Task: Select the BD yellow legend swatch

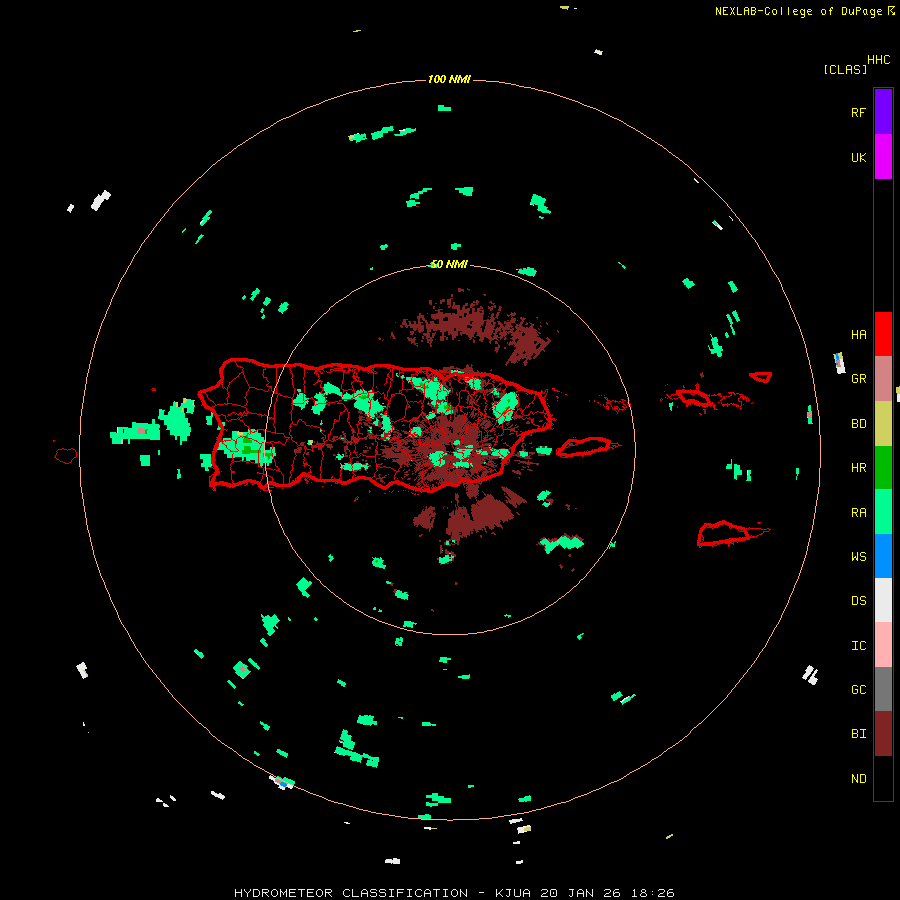Action: point(883,424)
